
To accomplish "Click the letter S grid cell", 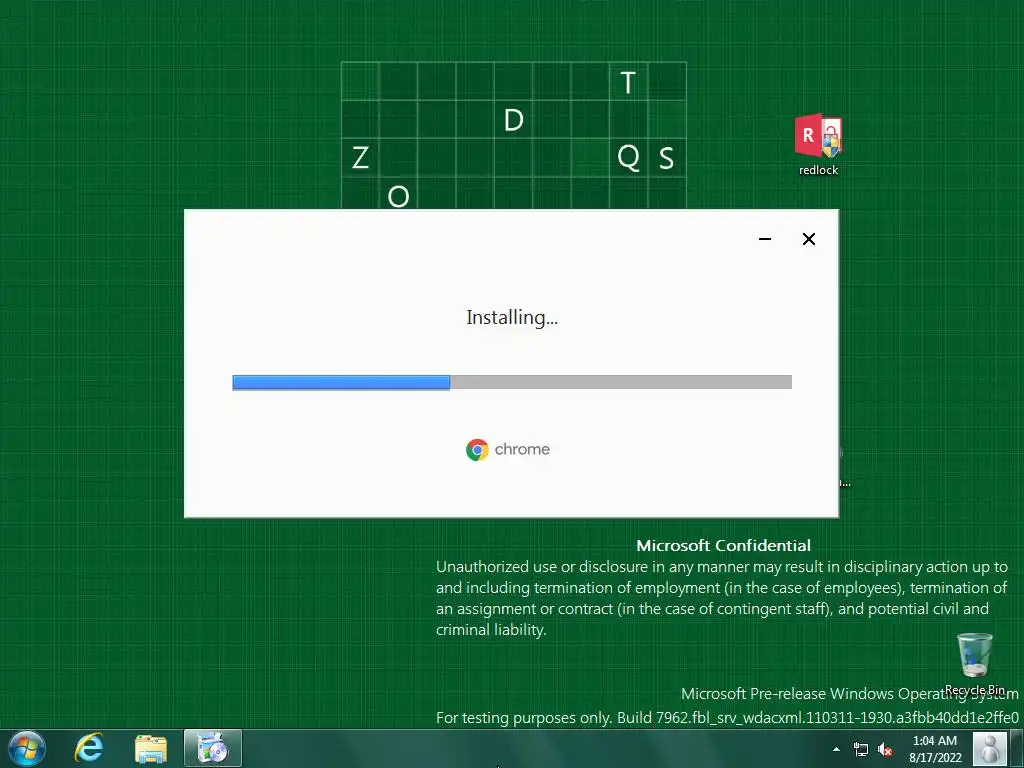I will tap(667, 157).
